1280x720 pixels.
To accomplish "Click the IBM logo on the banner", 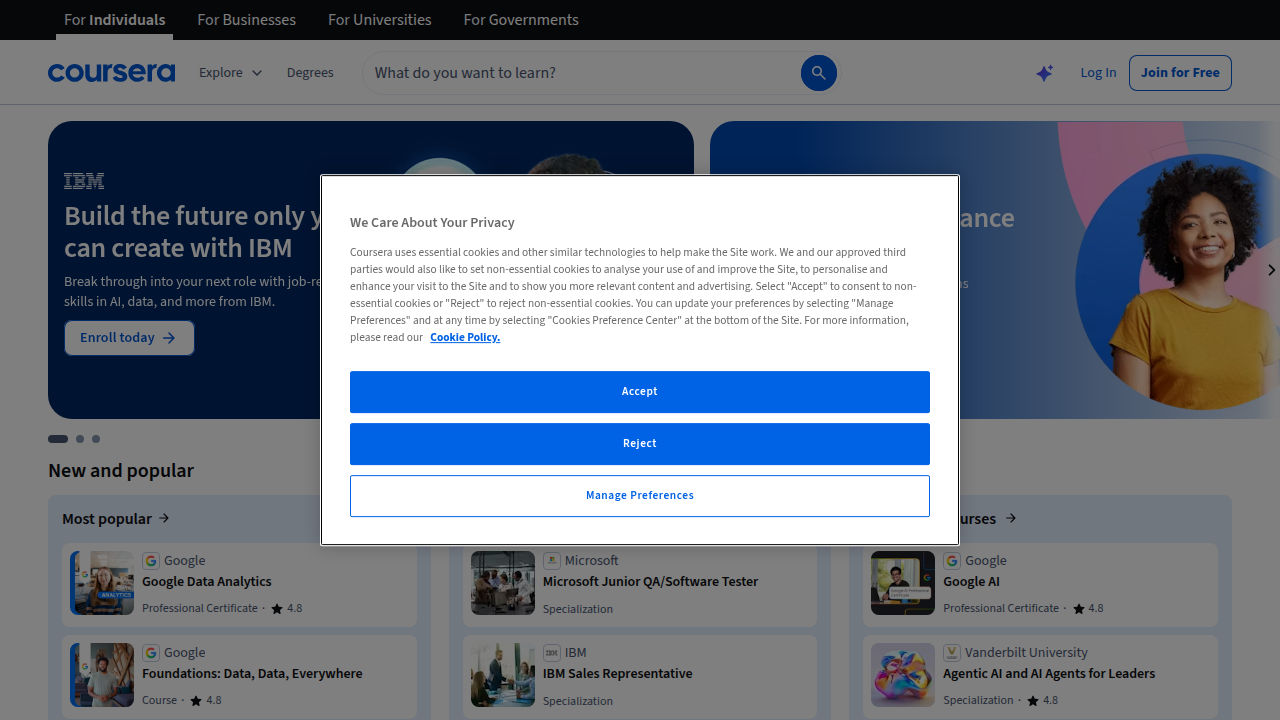I will [x=84, y=181].
